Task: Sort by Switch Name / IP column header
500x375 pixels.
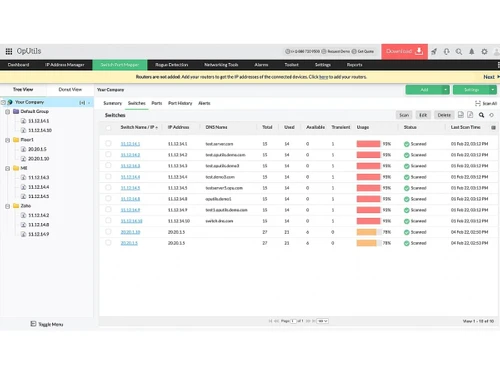Action: pyautogui.click(x=139, y=127)
